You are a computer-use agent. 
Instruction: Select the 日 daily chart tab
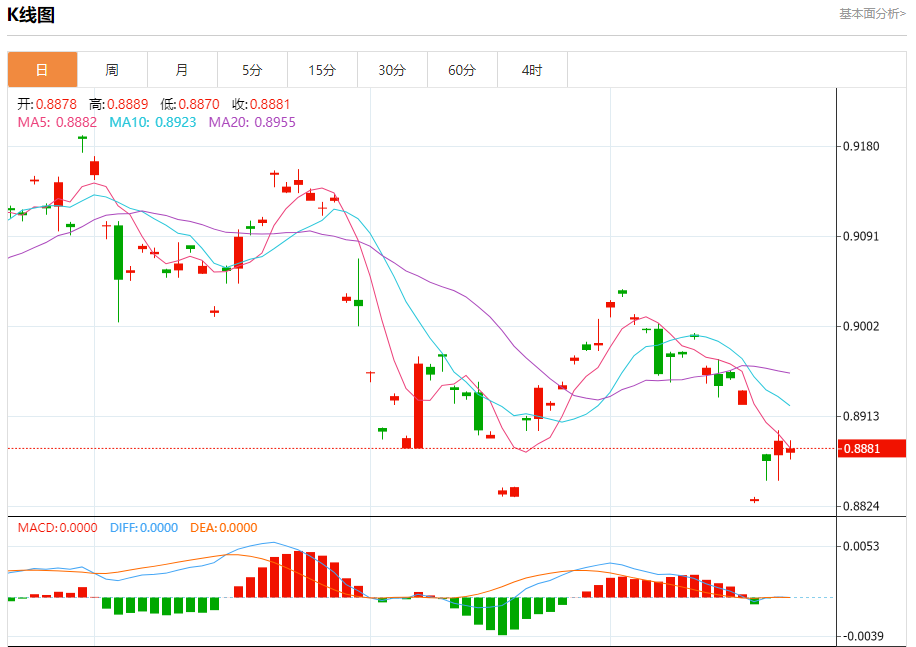coord(42,70)
